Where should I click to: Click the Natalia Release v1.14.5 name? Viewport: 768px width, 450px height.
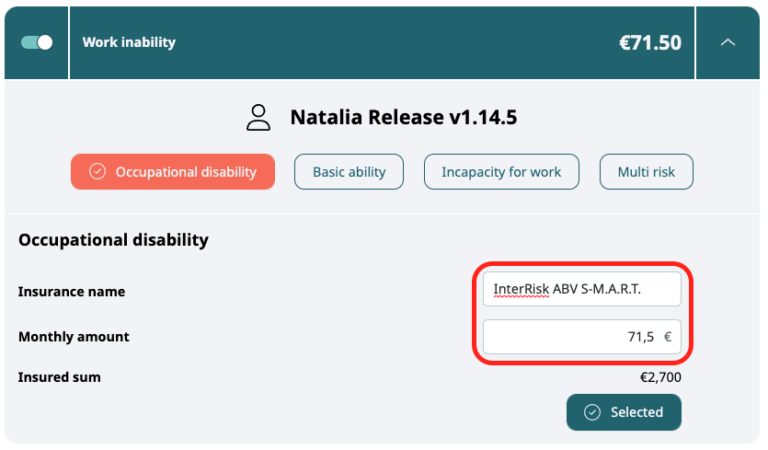pyautogui.click(x=403, y=118)
